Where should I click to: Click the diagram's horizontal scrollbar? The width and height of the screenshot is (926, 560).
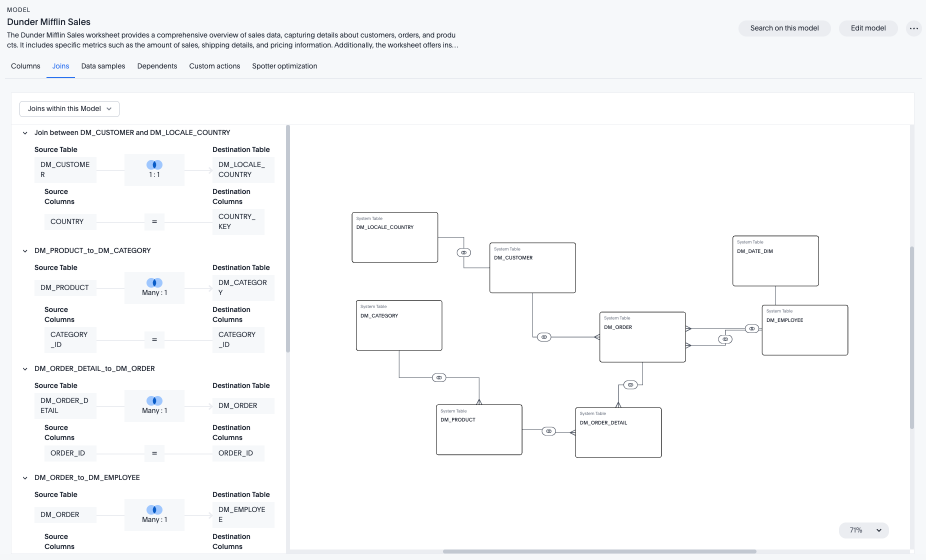[x=600, y=549]
